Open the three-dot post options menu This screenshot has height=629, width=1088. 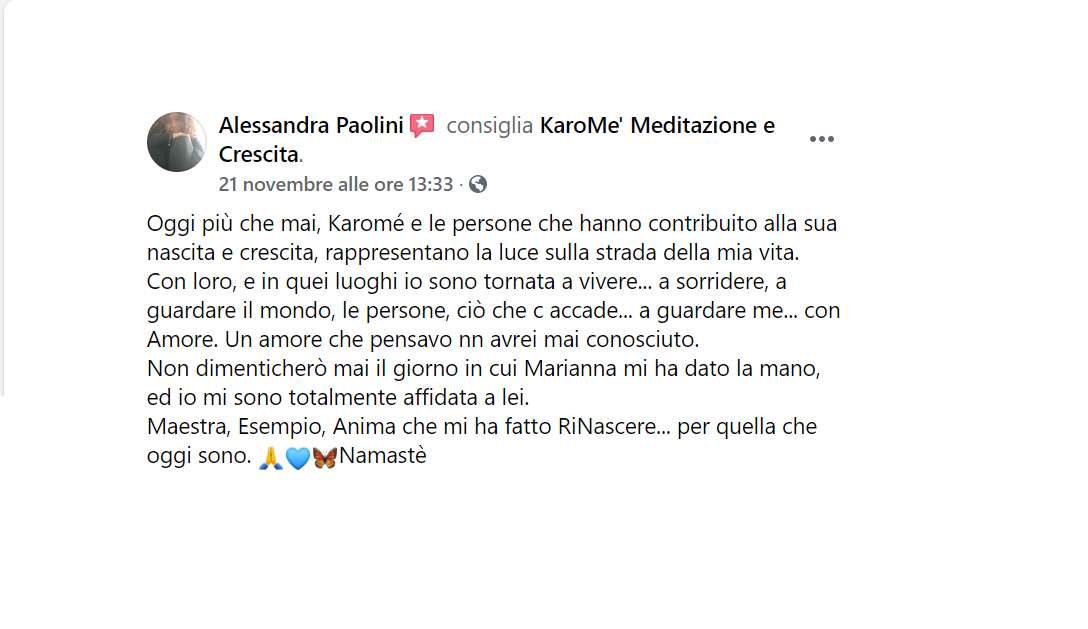coord(822,140)
